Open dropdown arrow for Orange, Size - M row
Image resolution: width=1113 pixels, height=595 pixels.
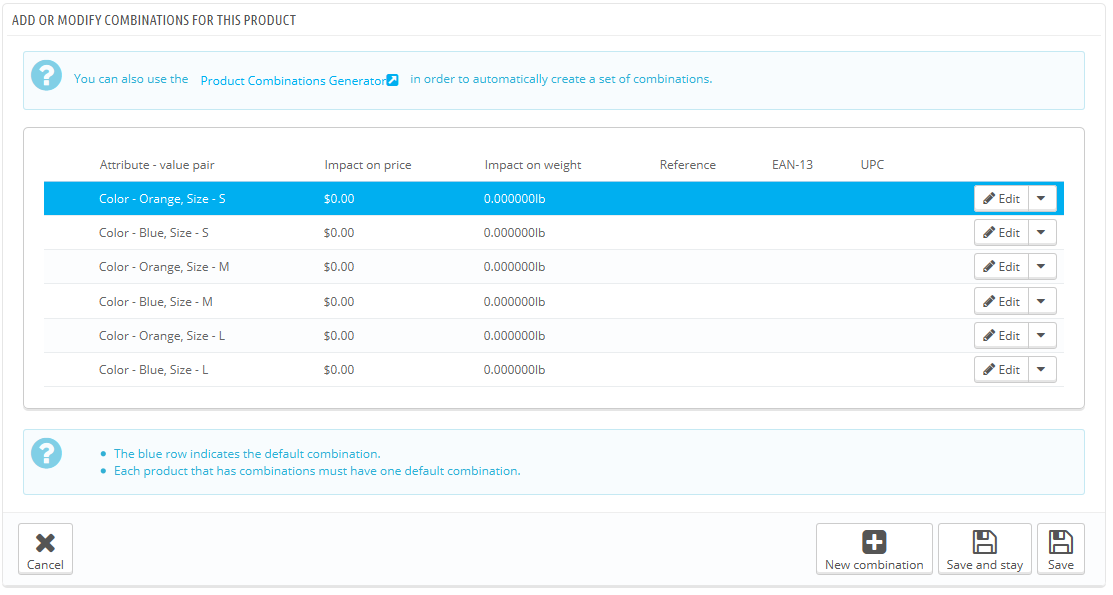point(1042,267)
